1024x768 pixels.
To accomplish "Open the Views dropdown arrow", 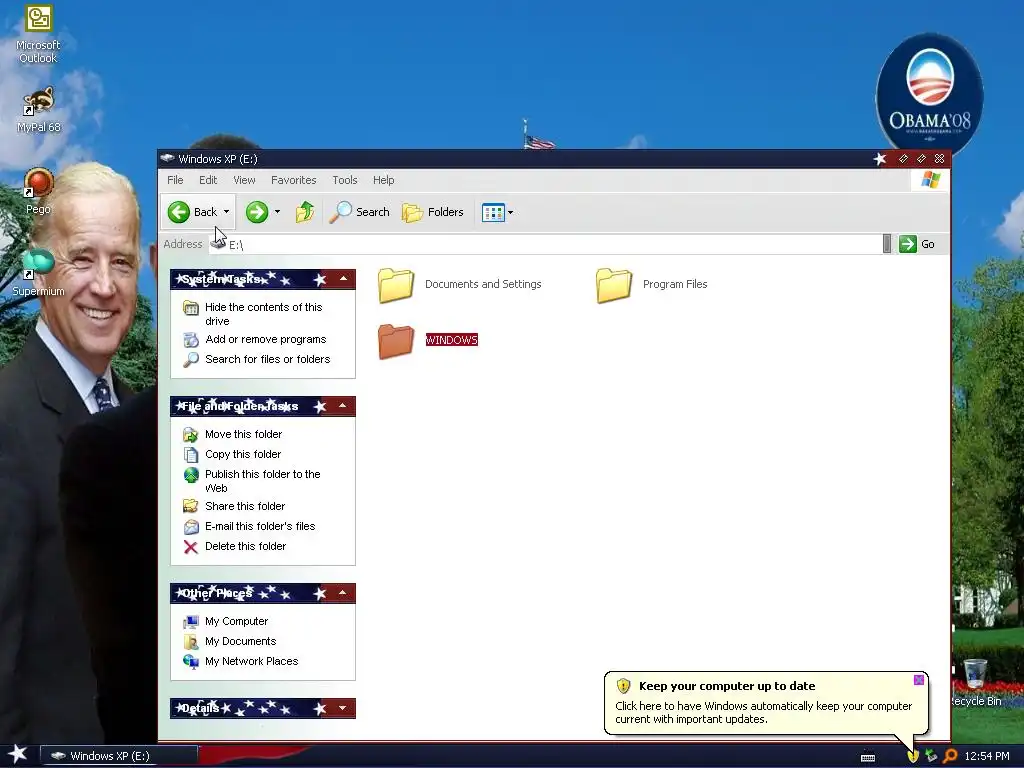I will [511, 212].
